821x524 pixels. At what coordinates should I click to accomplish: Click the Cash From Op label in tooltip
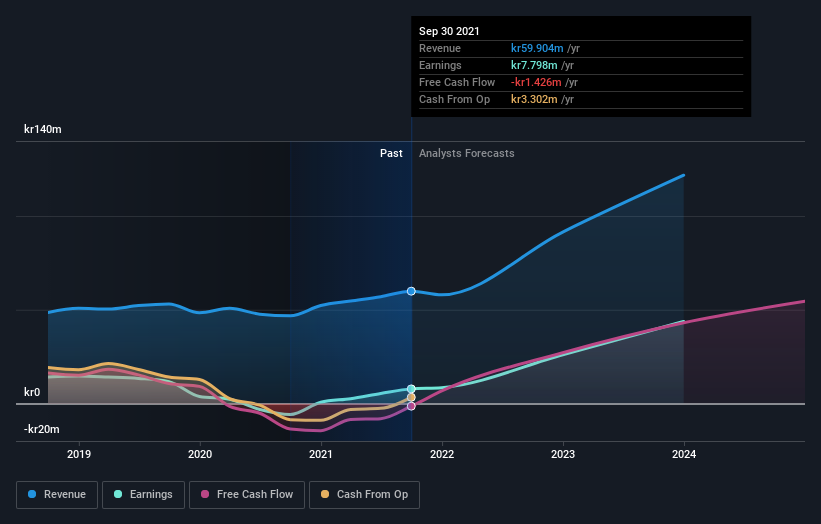(454, 99)
